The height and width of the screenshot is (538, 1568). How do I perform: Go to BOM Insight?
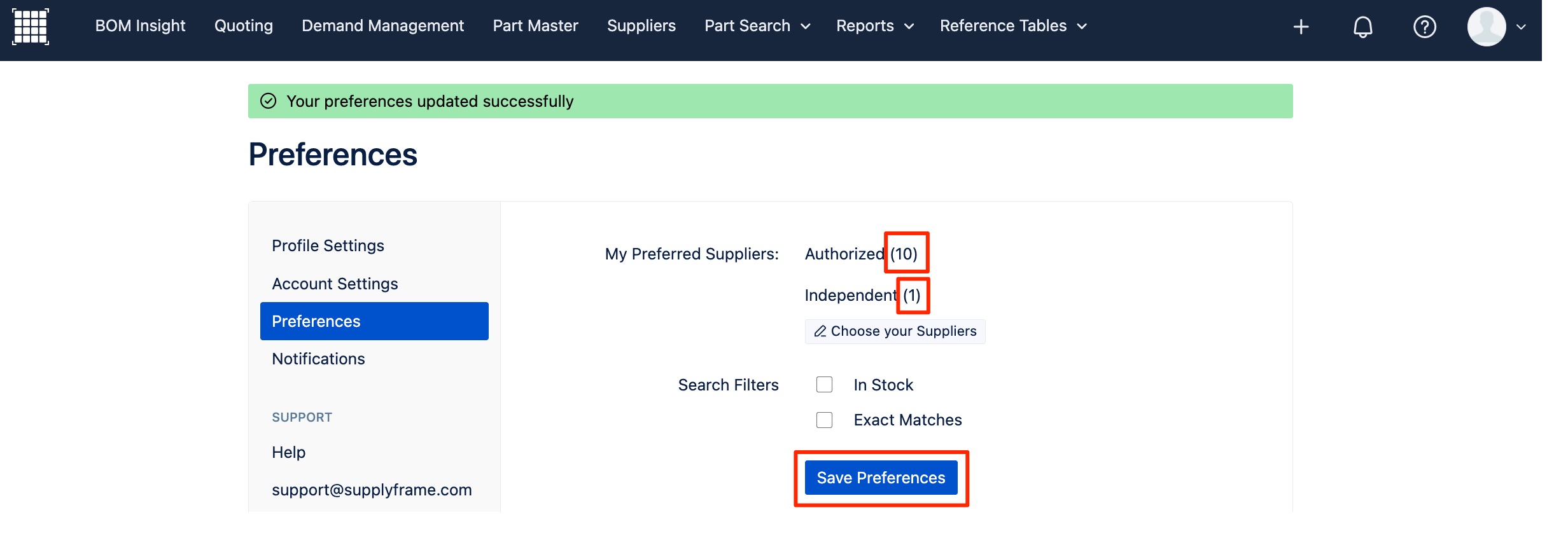(140, 26)
